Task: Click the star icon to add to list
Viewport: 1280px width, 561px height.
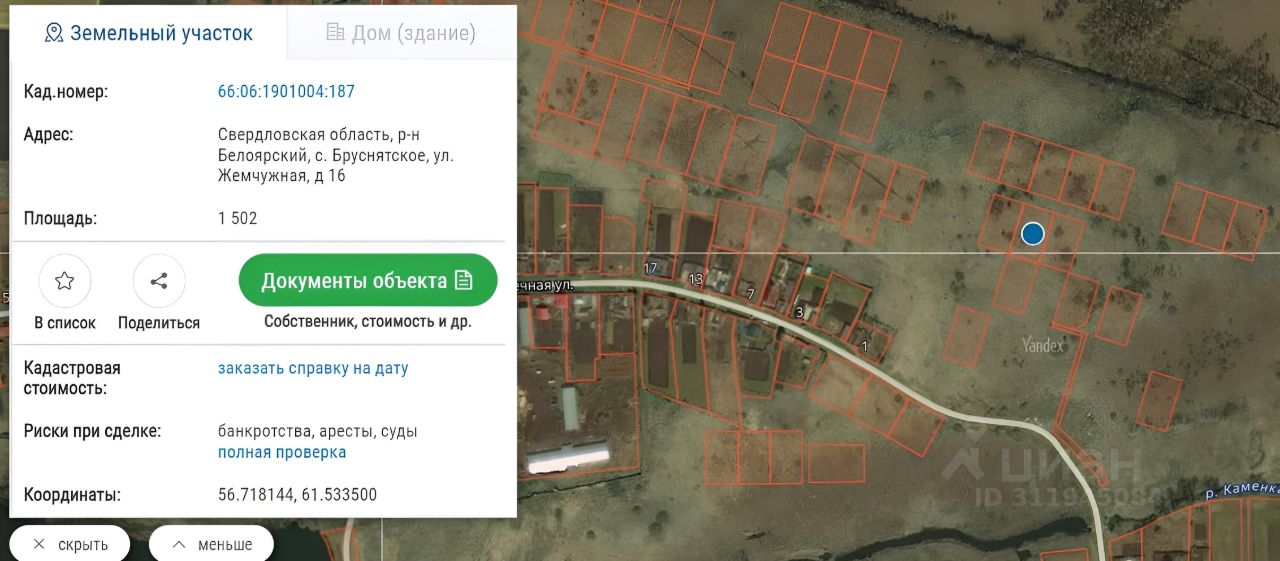Action: click(x=64, y=281)
